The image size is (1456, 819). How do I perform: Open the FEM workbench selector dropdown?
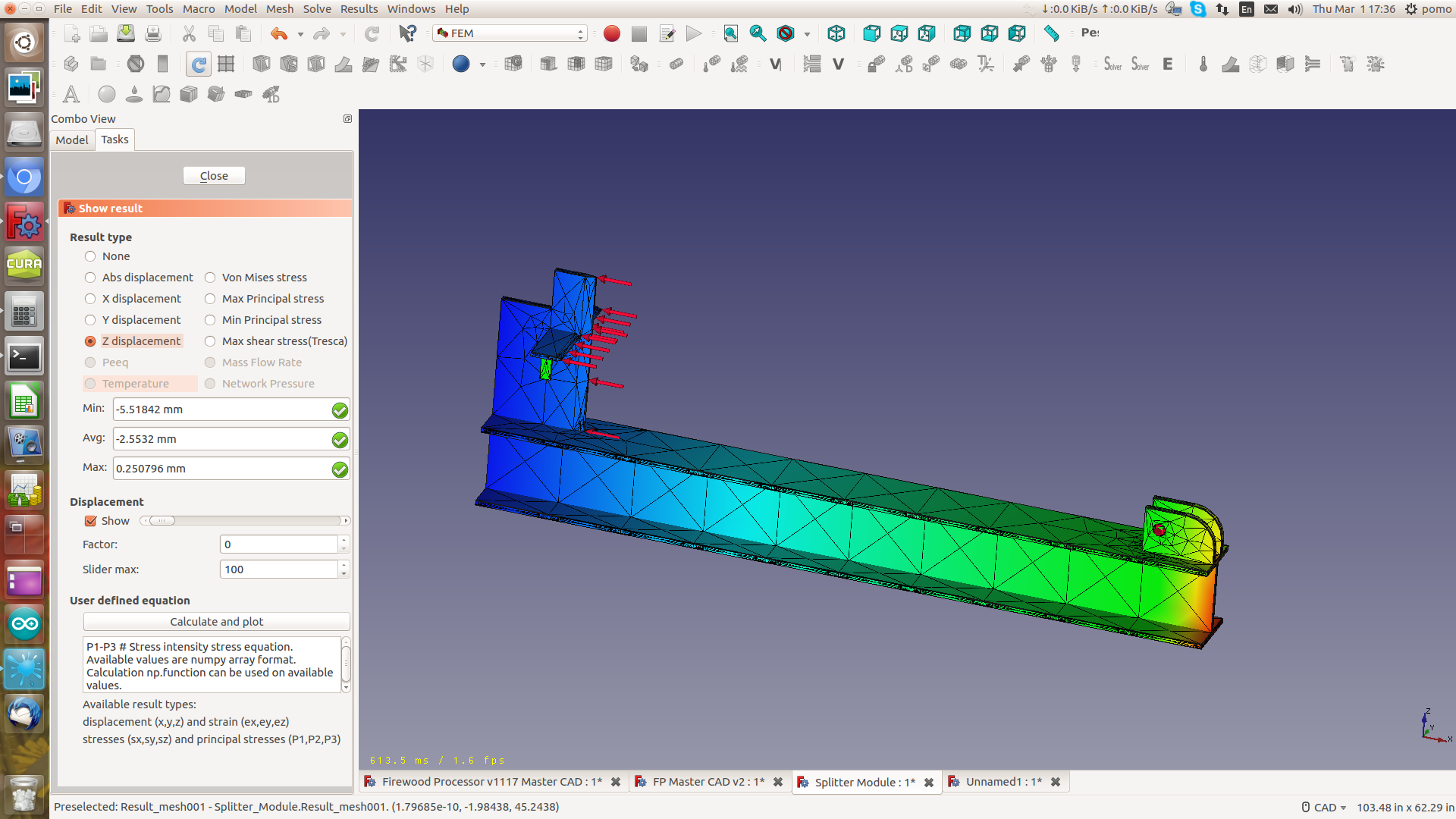[510, 33]
